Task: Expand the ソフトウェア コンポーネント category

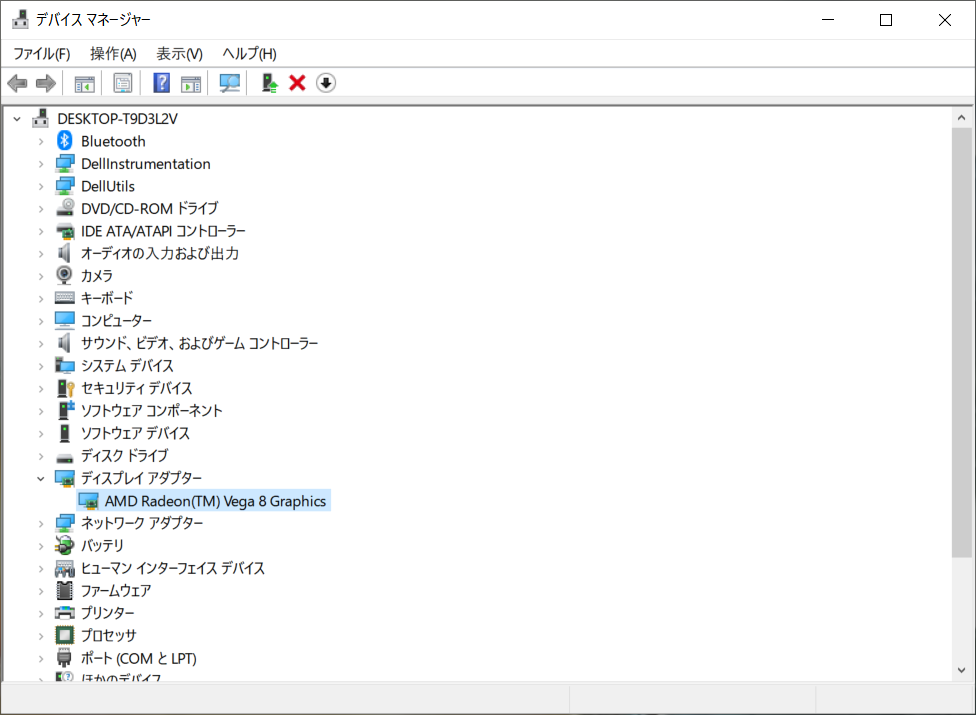Action: [x=41, y=411]
